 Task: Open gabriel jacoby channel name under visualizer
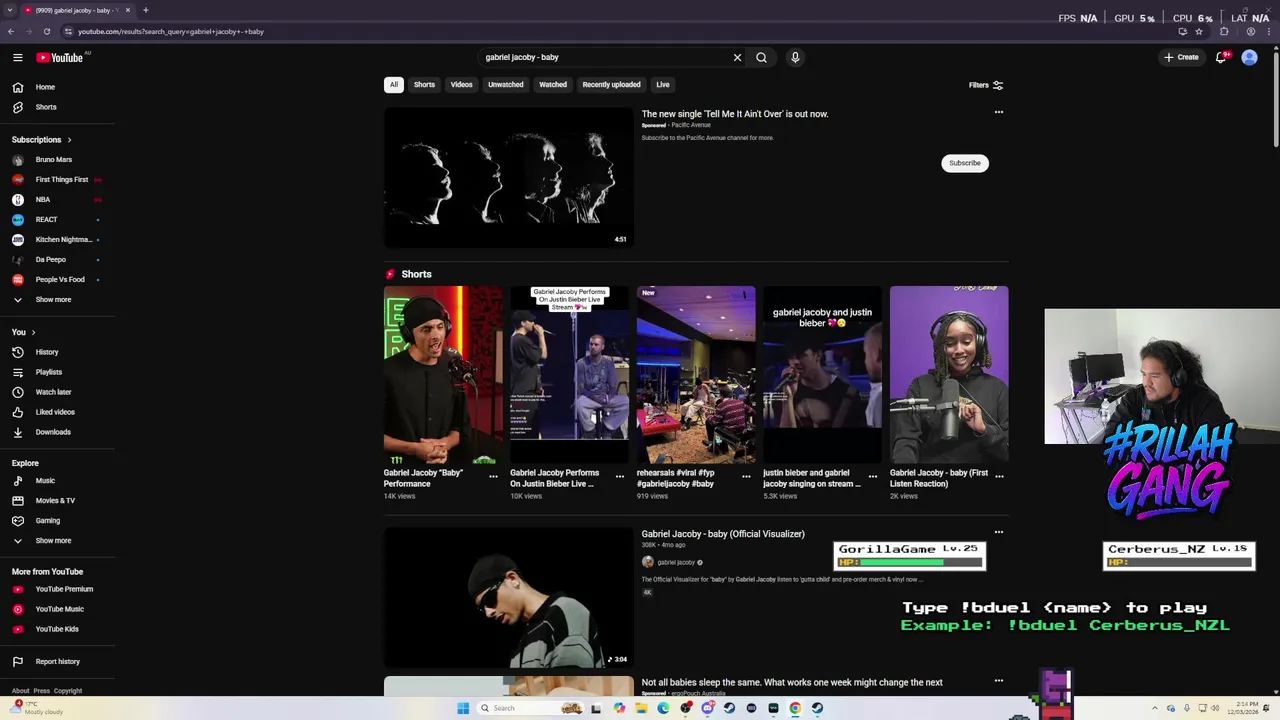[x=676, y=562]
